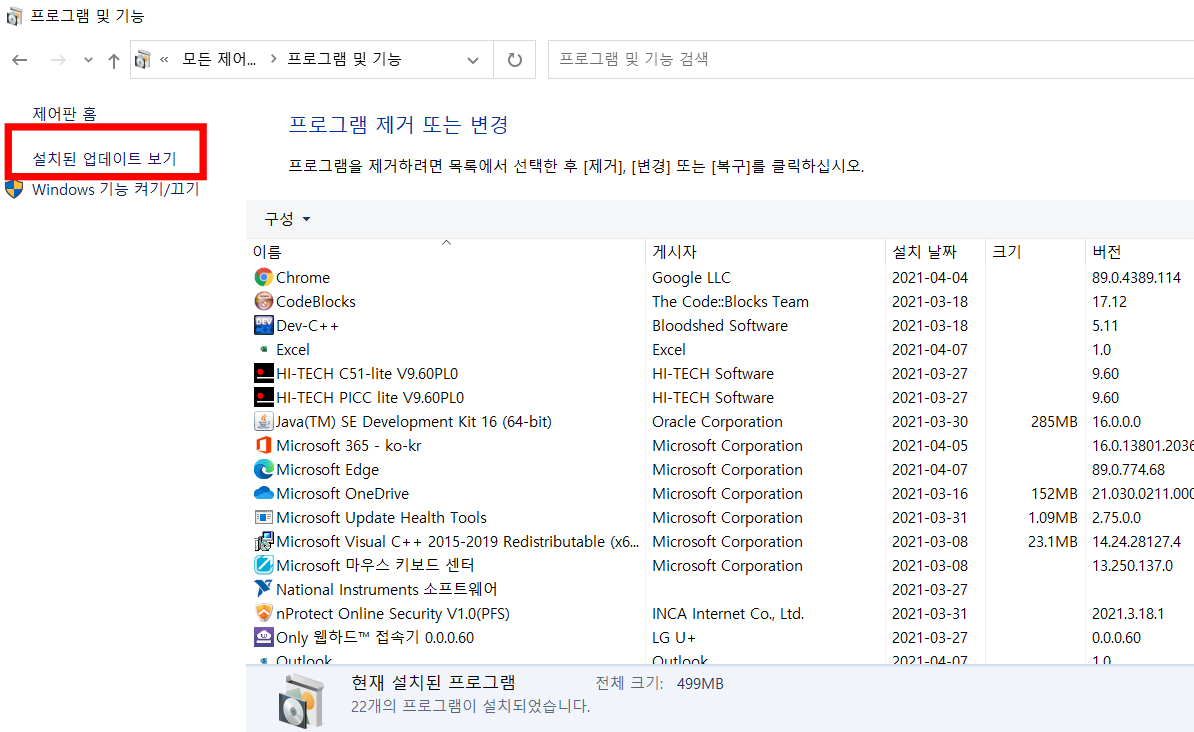The width and height of the screenshot is (1194, 732).
Task: Expand the address bar history dropdown
Action: 473,60
